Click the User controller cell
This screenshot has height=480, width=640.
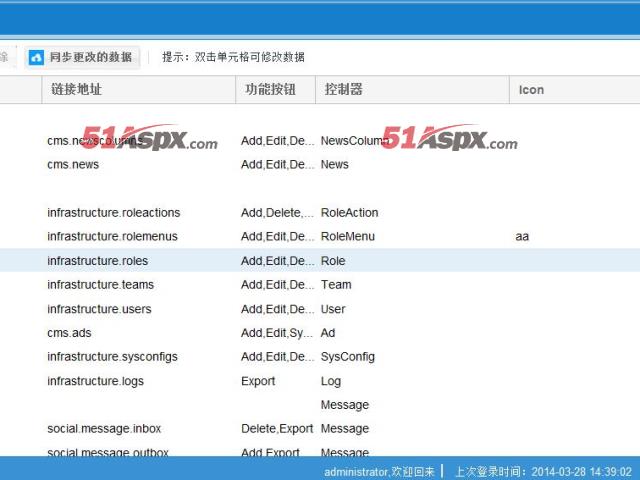coord(333,309)
